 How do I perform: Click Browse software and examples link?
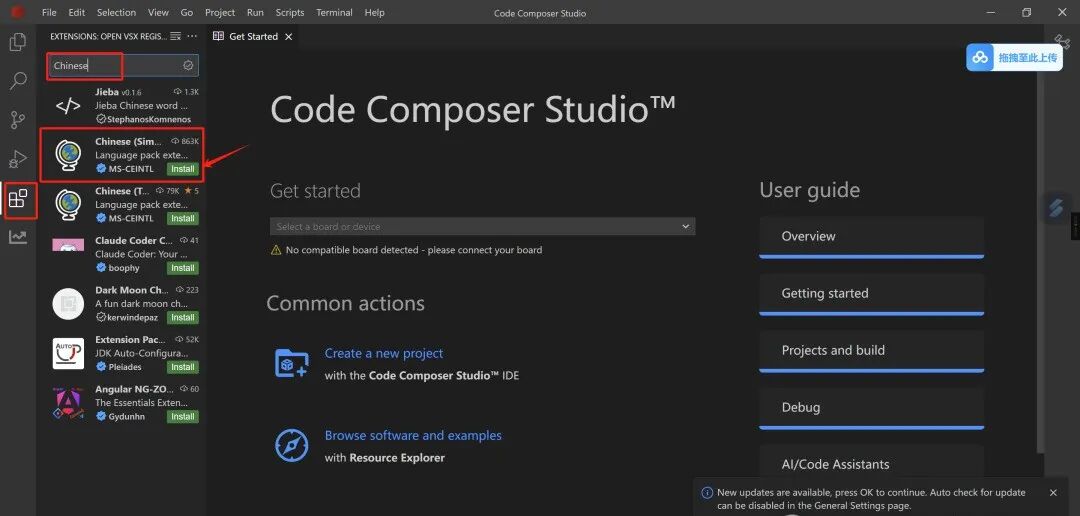413,435
